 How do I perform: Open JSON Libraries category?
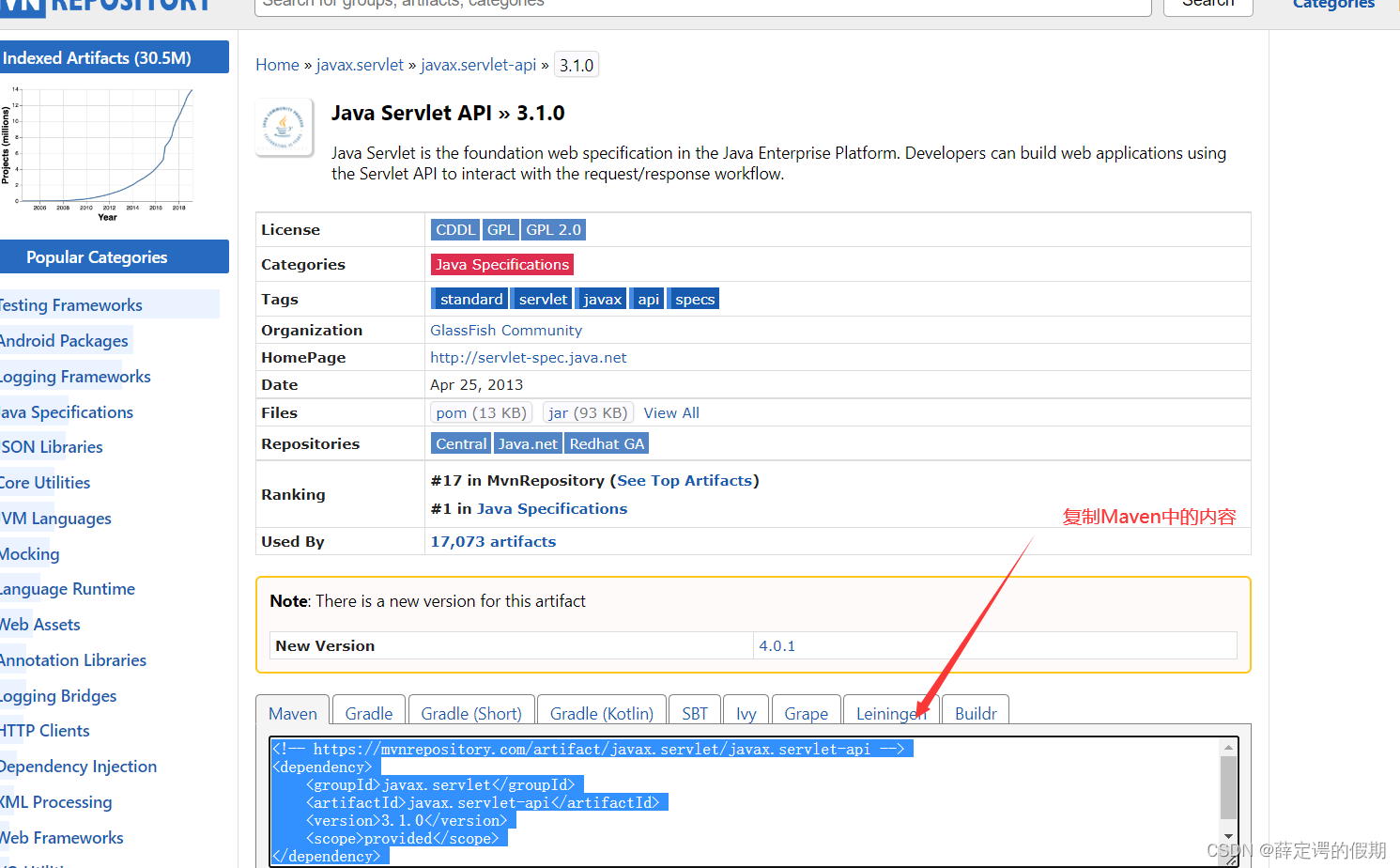coord(52,447)
